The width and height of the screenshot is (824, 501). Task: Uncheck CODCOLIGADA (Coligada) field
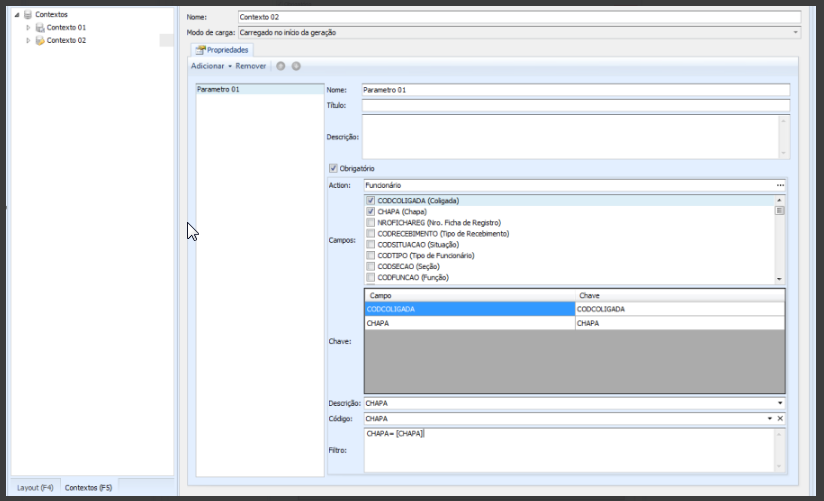pyautogui.click(x=370, y=201)
